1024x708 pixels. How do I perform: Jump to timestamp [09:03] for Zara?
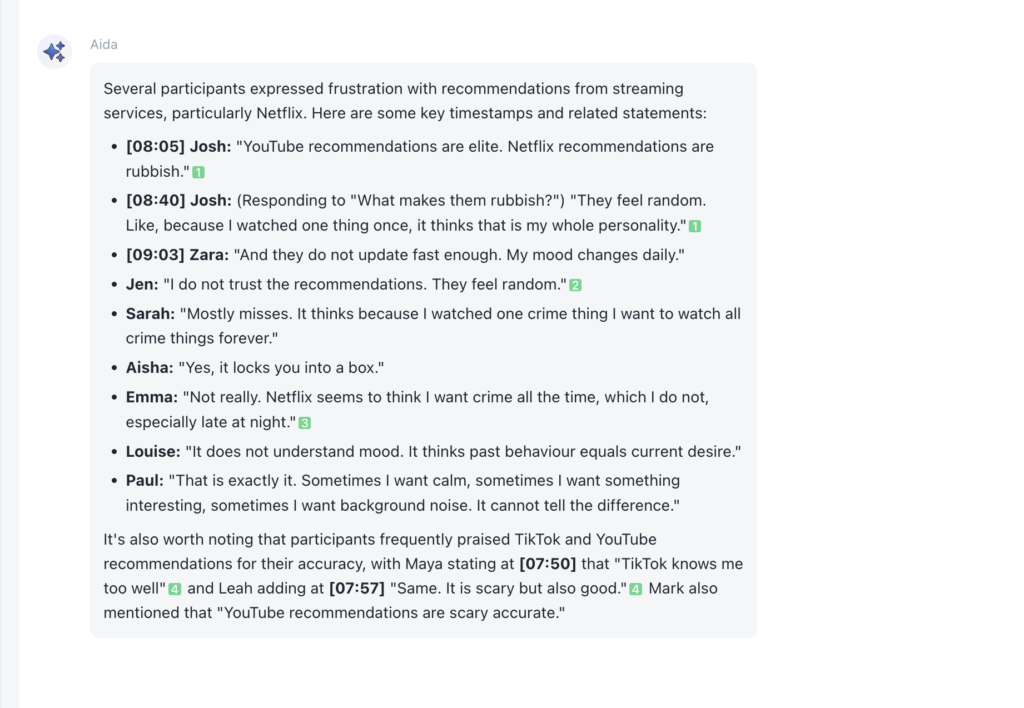pyautogui.click(x=155, y=255)
